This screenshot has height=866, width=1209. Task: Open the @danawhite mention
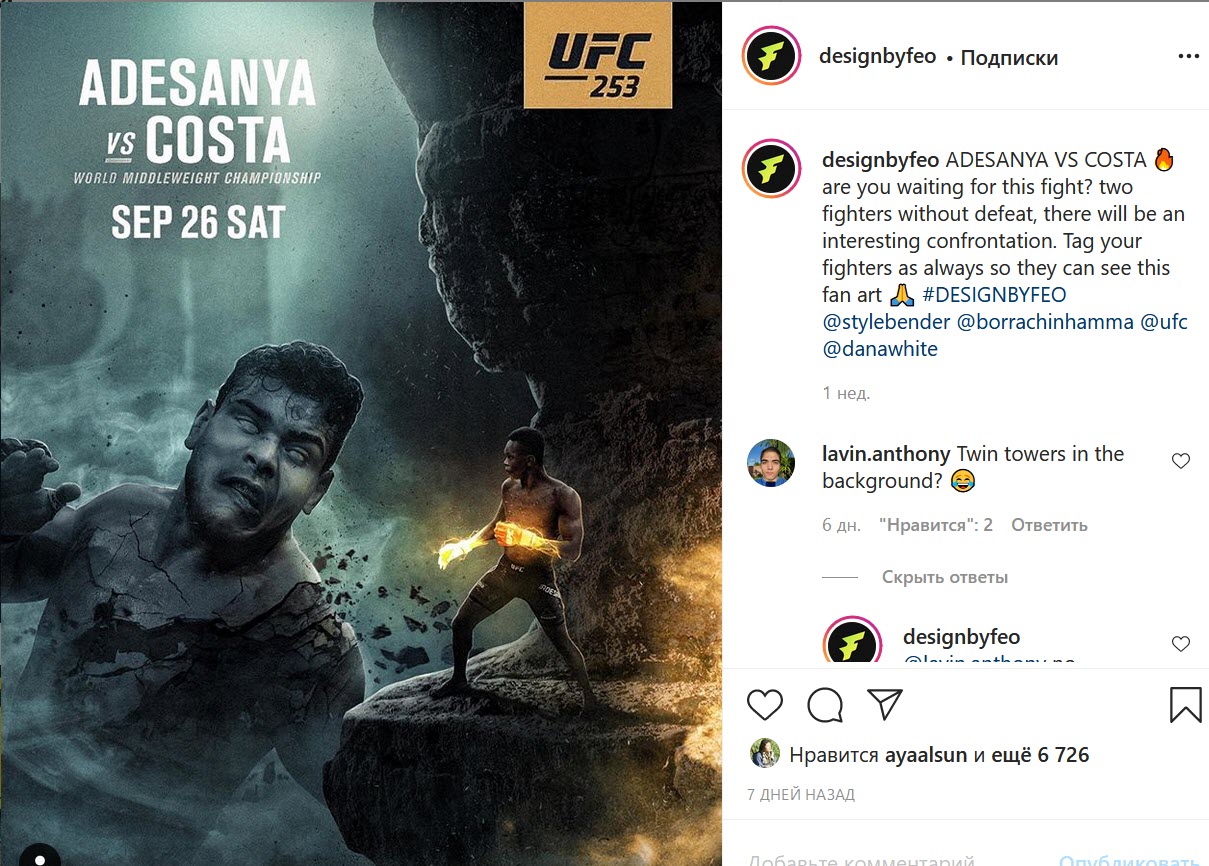pyautogui.click(x=880, y=350)
